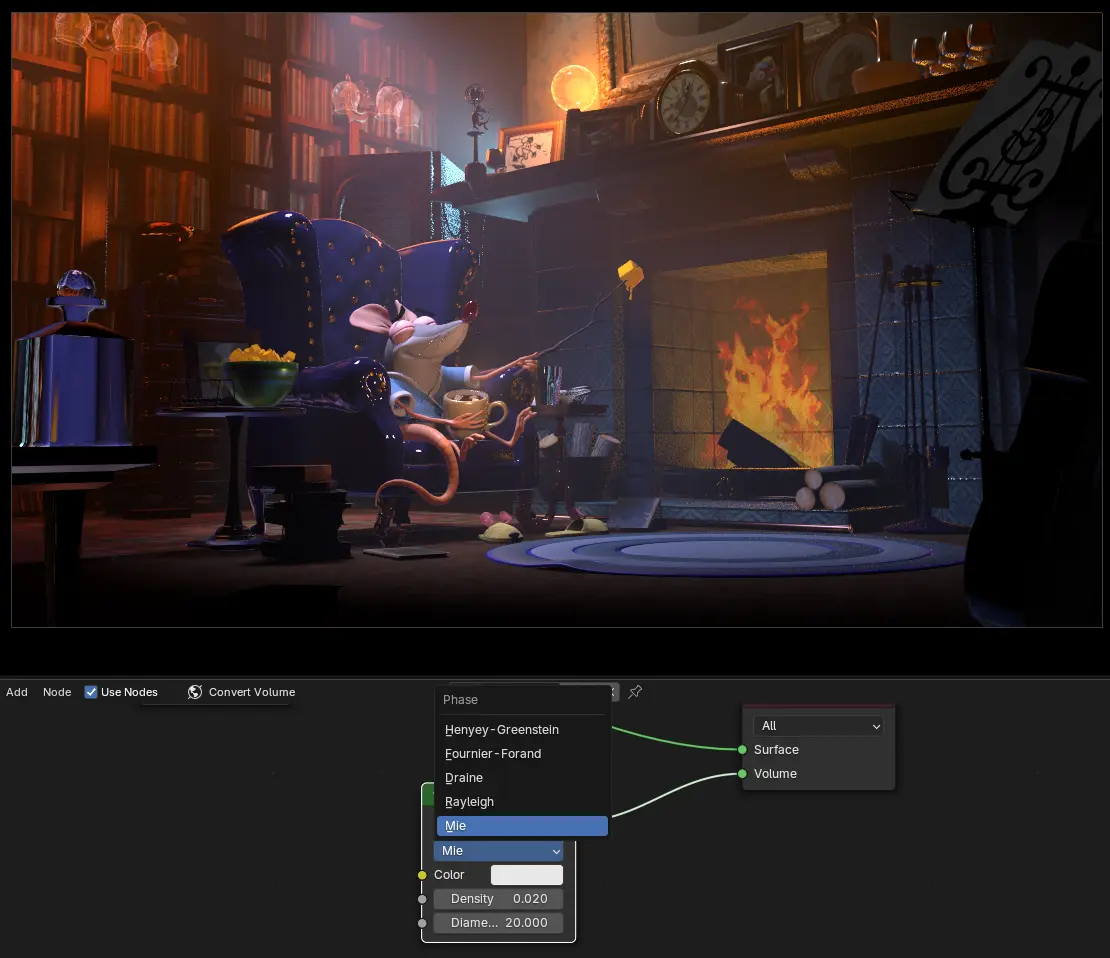
Task: Open the Node menu
Action: click(x=57, y=692)
